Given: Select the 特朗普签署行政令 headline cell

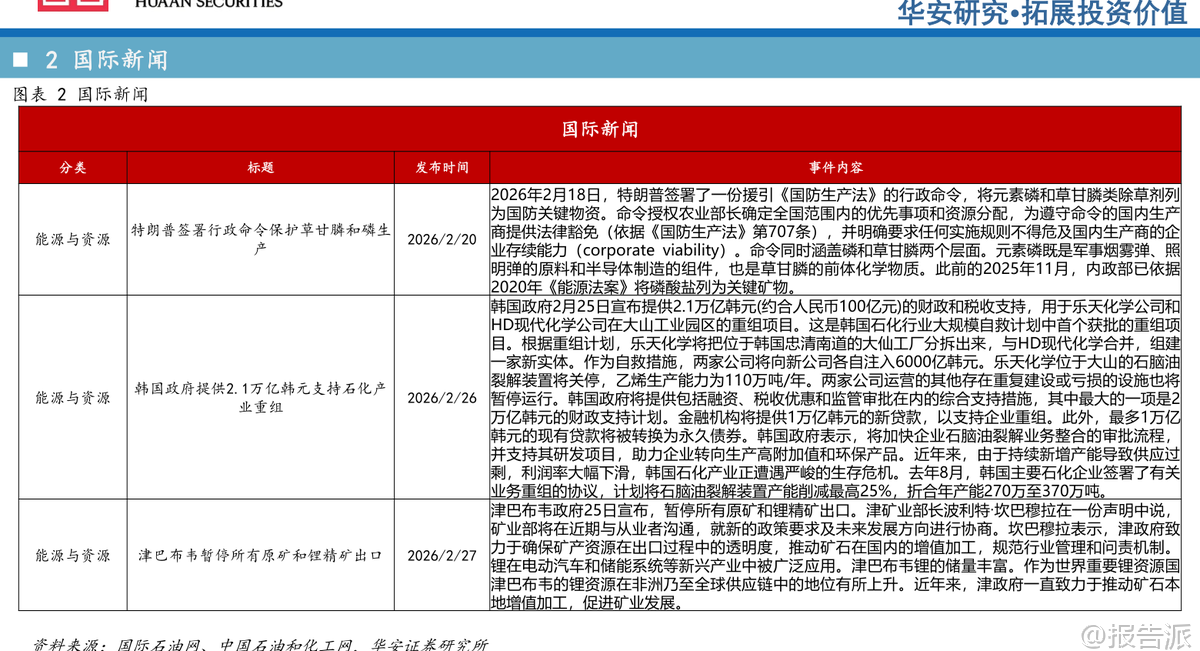Looking at the screenshot, I should [261, 239].
